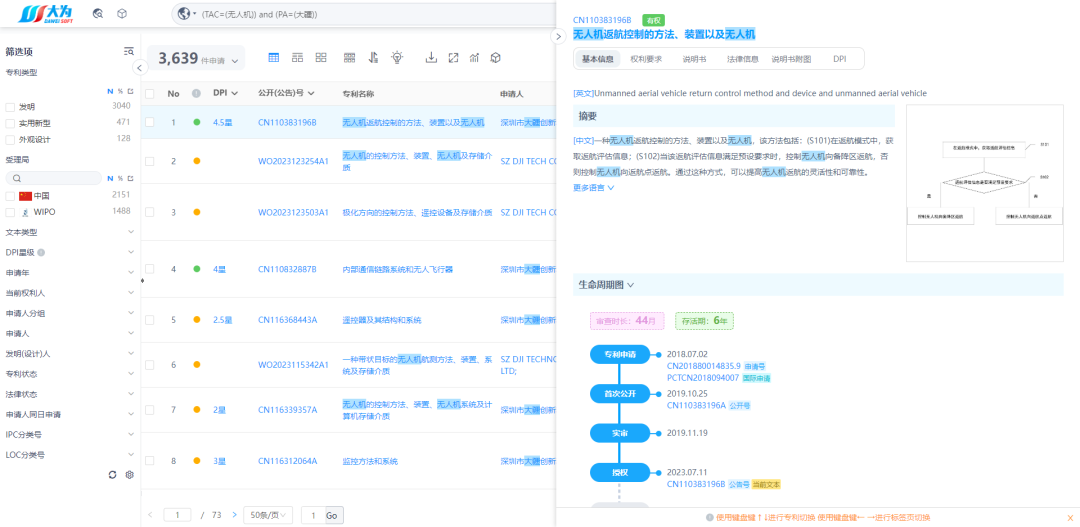Click N icon in 受理局 section
The height and width of the screenshot is (527, 1080).
(110, 178)
